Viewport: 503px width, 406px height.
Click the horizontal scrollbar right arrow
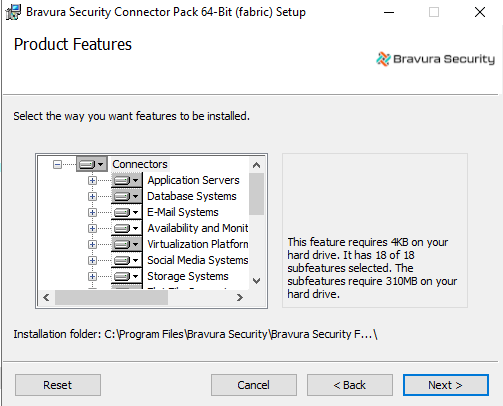pyautogui.click(x=240, y=297)
